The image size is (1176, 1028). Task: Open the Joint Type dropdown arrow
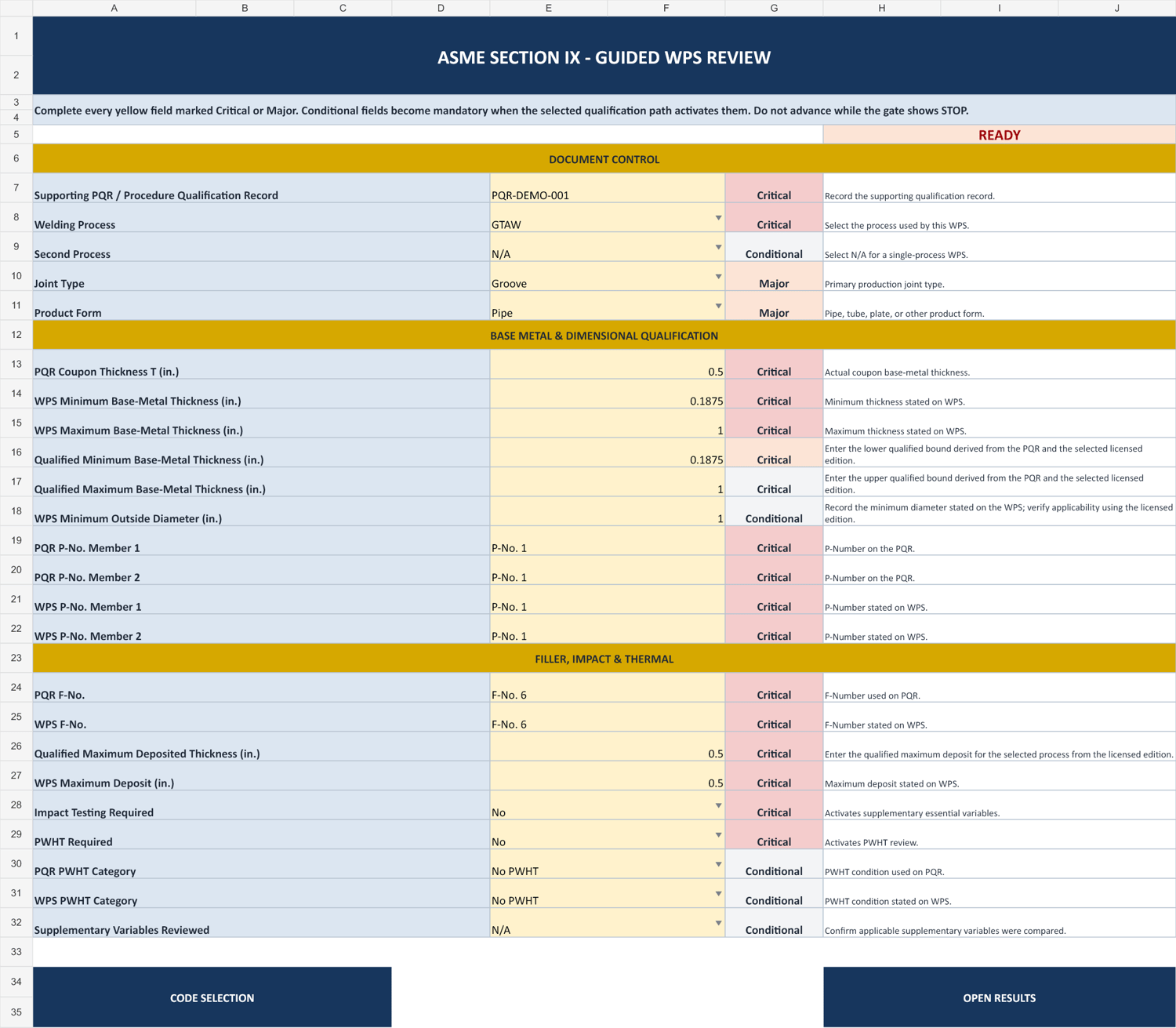click(x=717, y=277)
